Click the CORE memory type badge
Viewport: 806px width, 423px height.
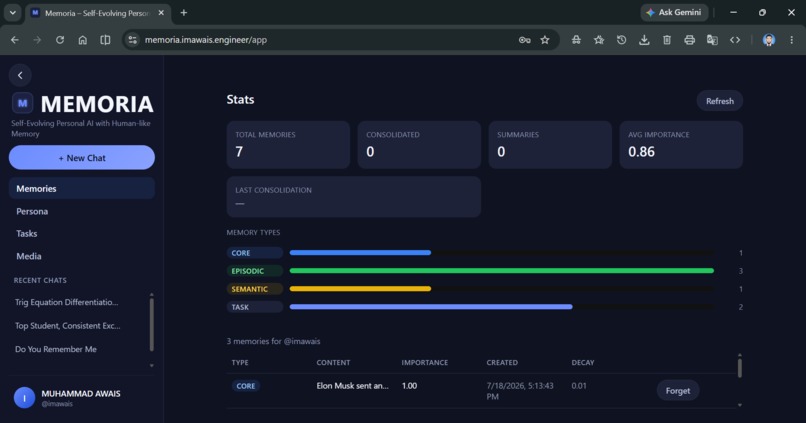tap(254, 253)
